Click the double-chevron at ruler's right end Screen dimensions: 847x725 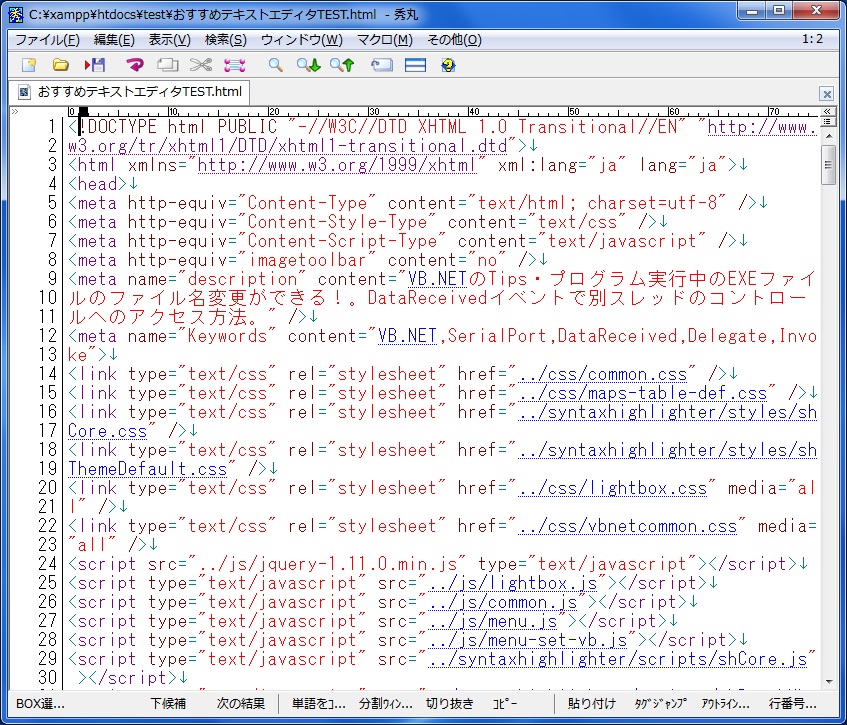(827, 111)
